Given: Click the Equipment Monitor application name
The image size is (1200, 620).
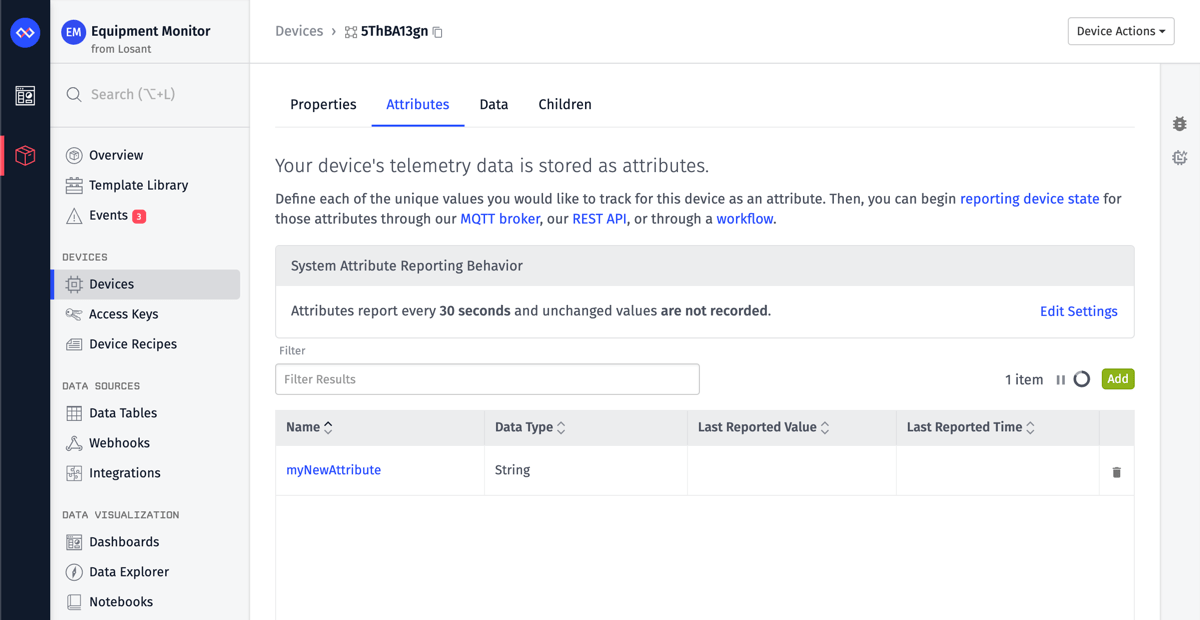Looking at the screenshot, I should click(151, 31).
